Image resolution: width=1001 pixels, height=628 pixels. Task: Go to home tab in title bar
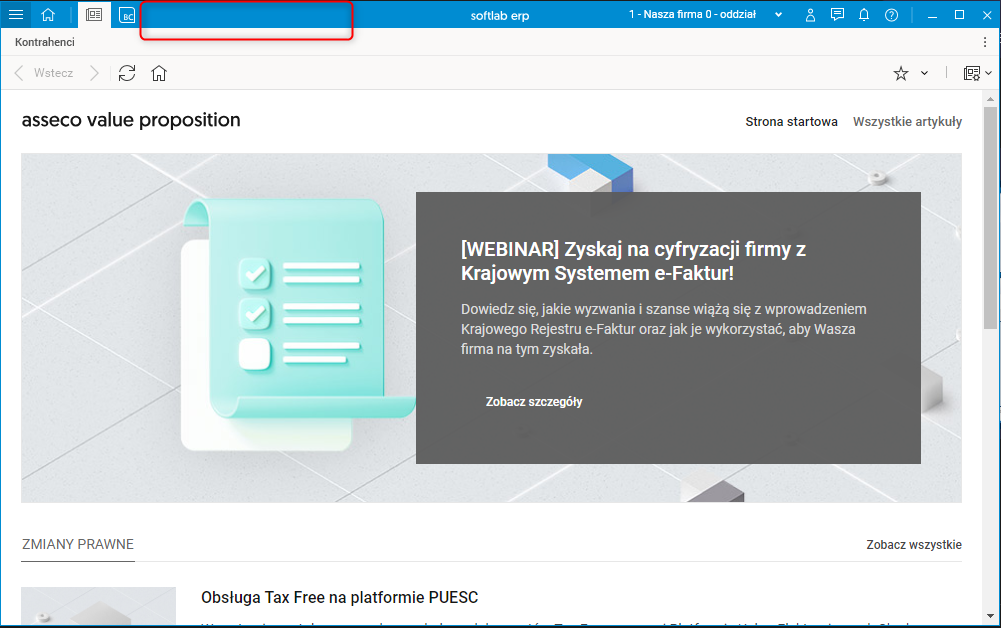[x=48, y=15]
